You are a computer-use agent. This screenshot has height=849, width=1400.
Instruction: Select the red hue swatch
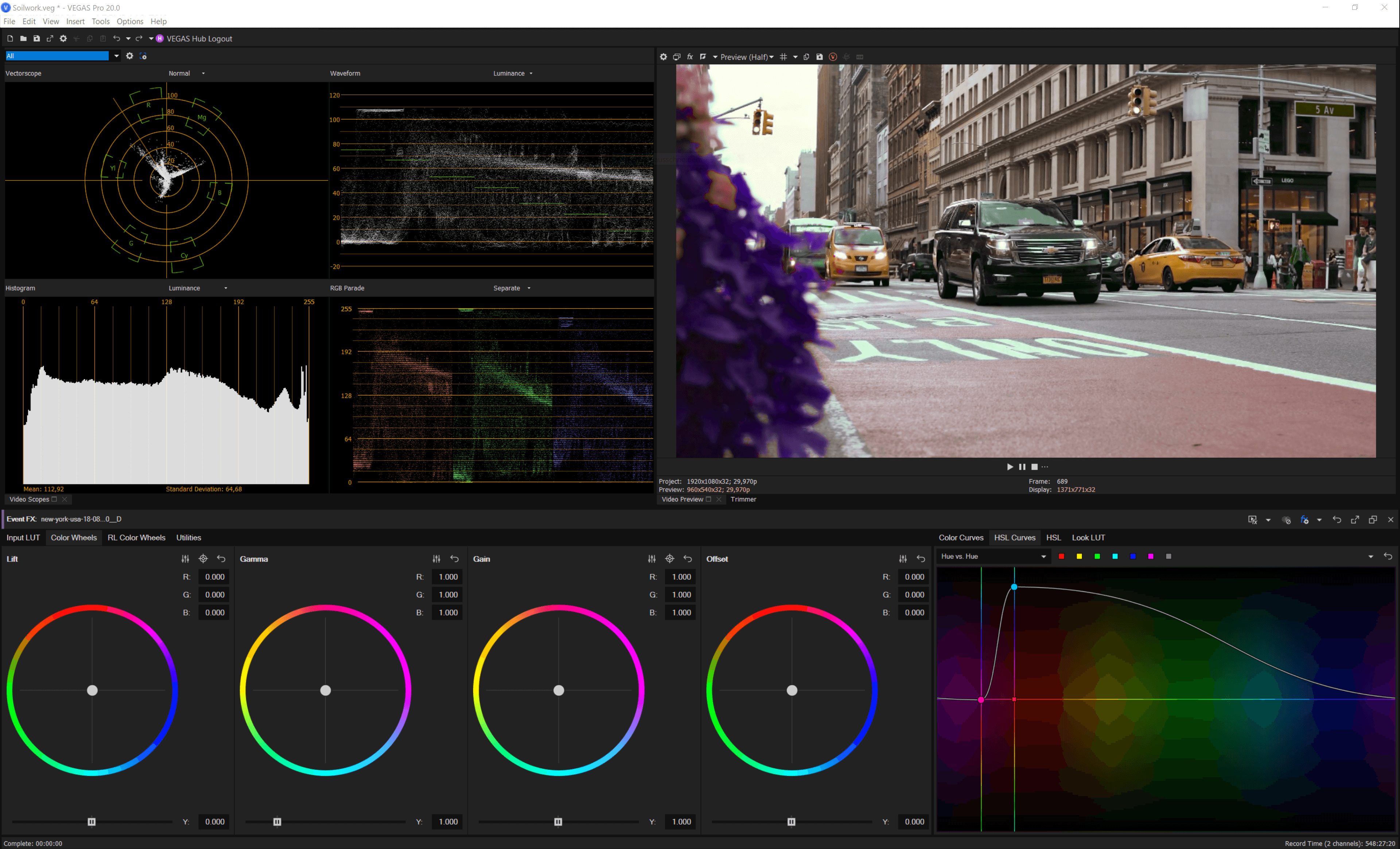pyautogui.click(x=1061, y=556)
